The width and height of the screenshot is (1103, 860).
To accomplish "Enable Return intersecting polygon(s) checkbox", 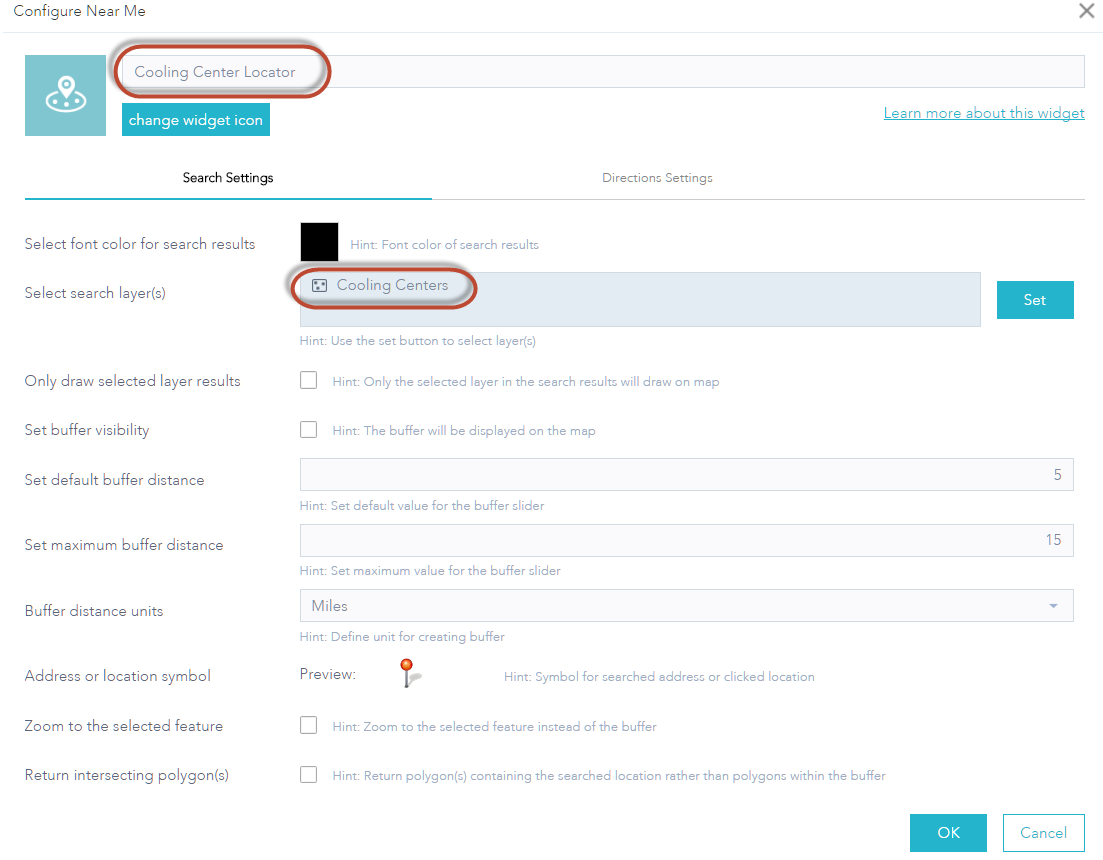I will click(x=309, y=775).
